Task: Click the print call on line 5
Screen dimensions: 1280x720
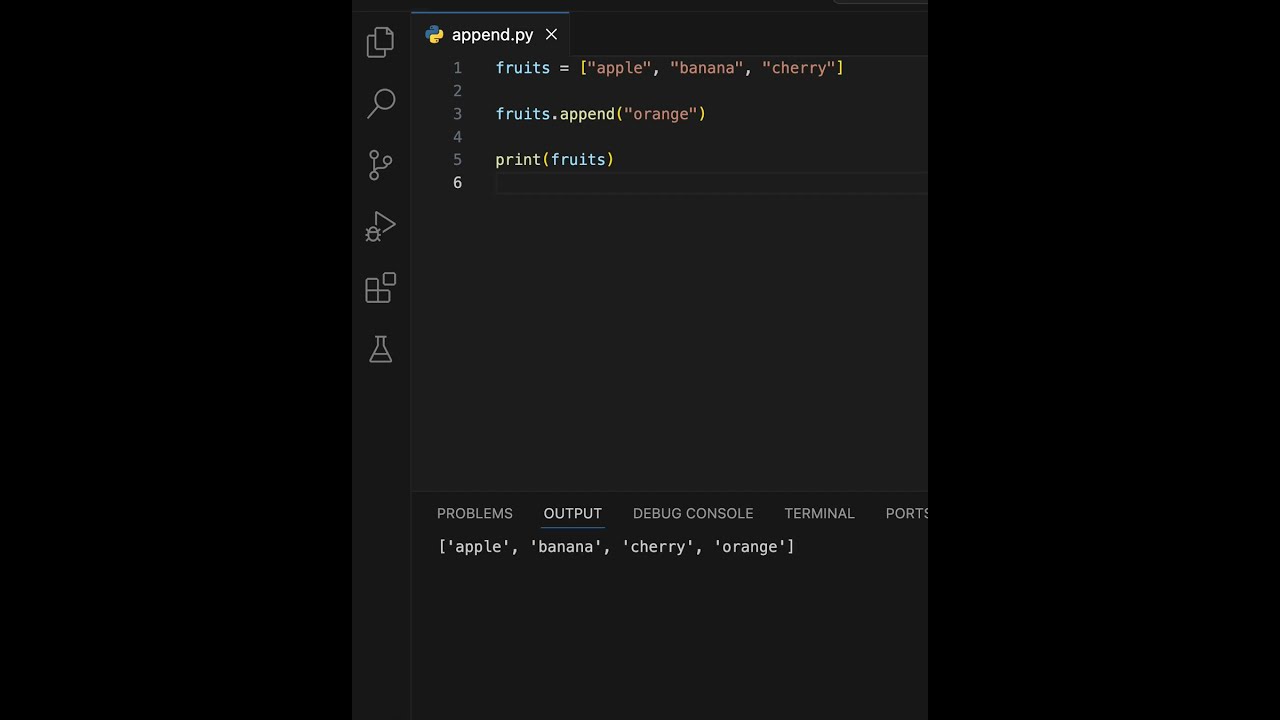Action: coord(518,160)
